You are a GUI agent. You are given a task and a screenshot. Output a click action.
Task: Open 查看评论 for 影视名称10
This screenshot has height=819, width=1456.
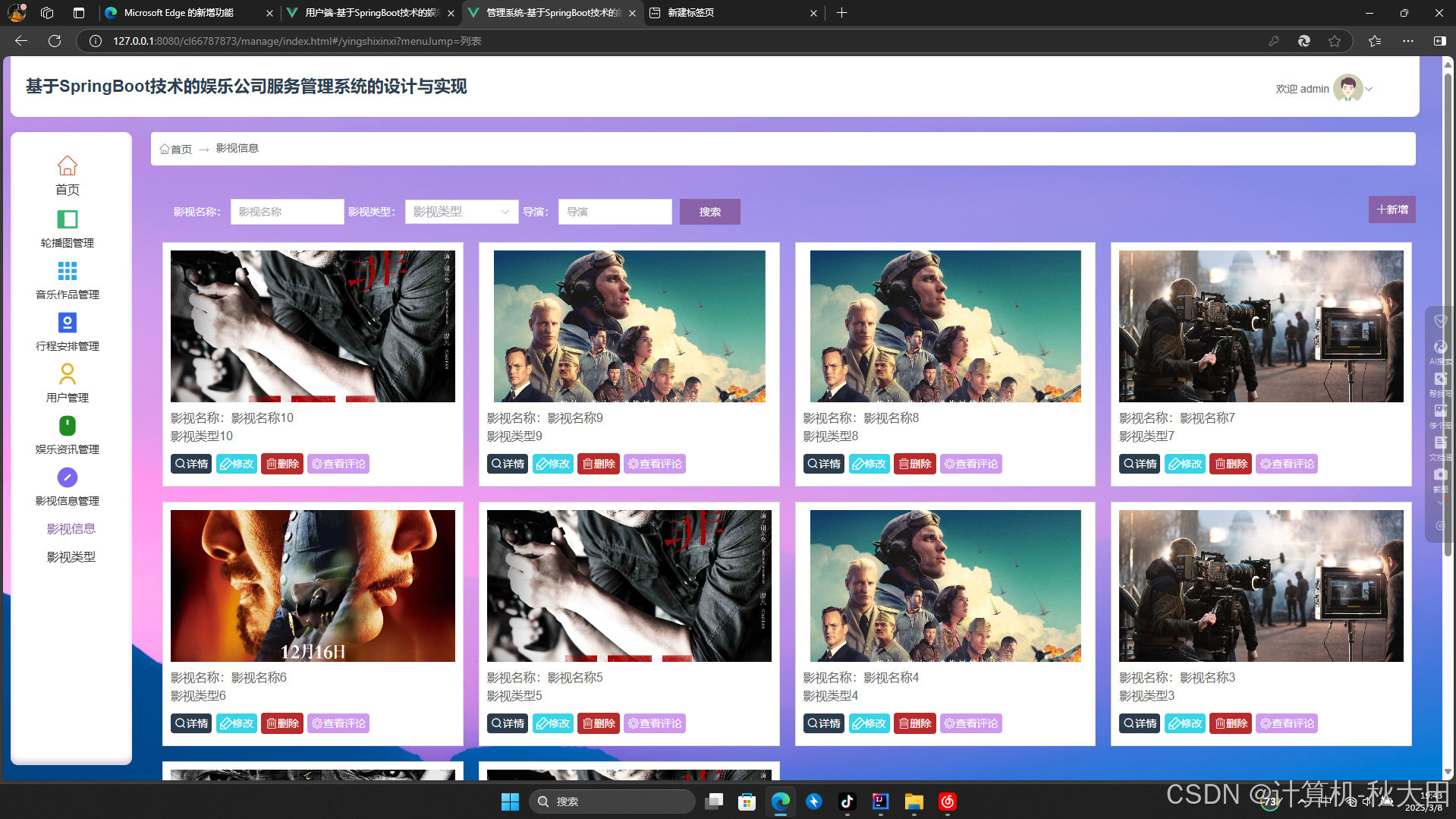(x=338, y=464)
